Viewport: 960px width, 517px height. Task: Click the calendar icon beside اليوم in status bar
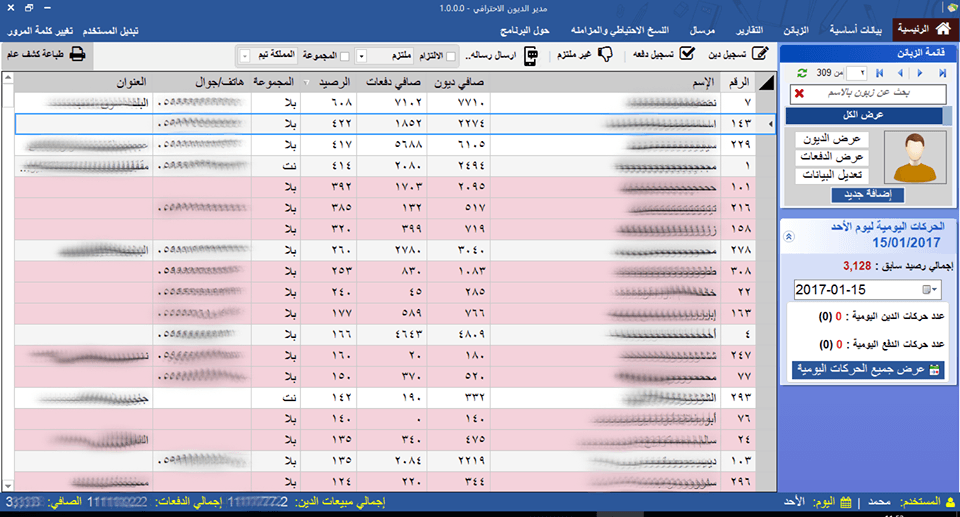846,502
